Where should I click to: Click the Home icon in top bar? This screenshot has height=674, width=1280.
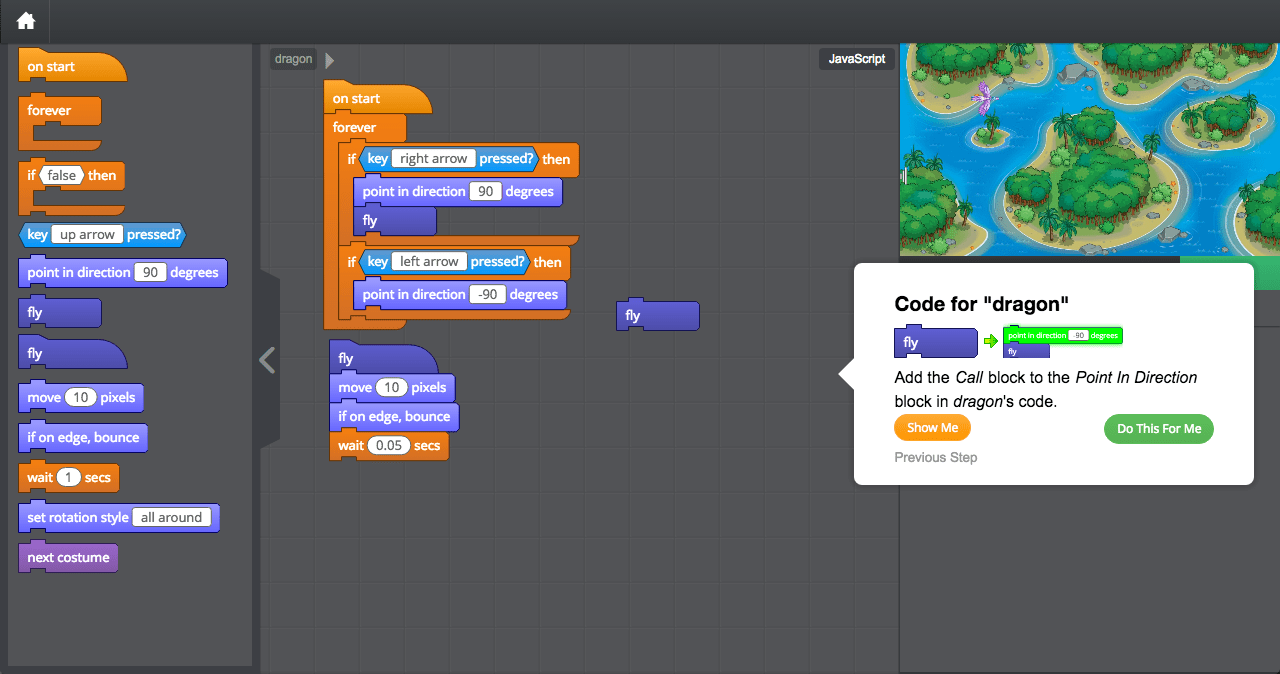click(x=25, y=21)
